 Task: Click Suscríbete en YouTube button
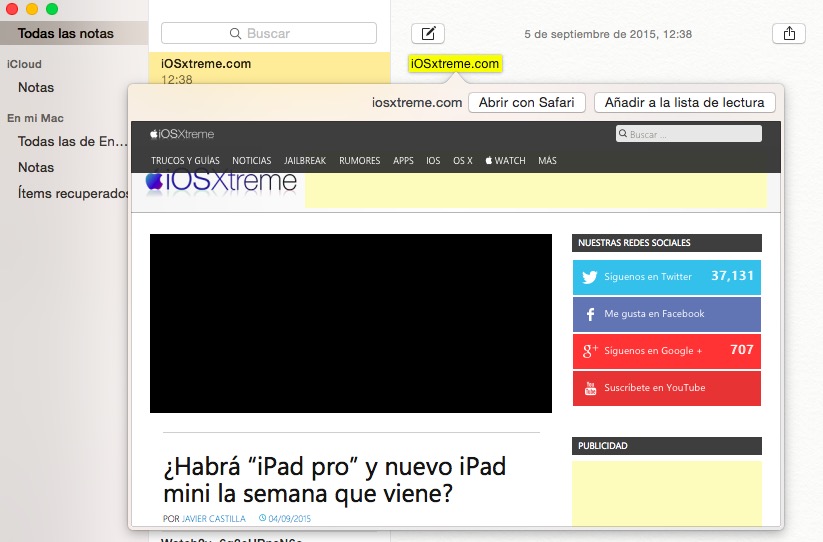point(667,388)
